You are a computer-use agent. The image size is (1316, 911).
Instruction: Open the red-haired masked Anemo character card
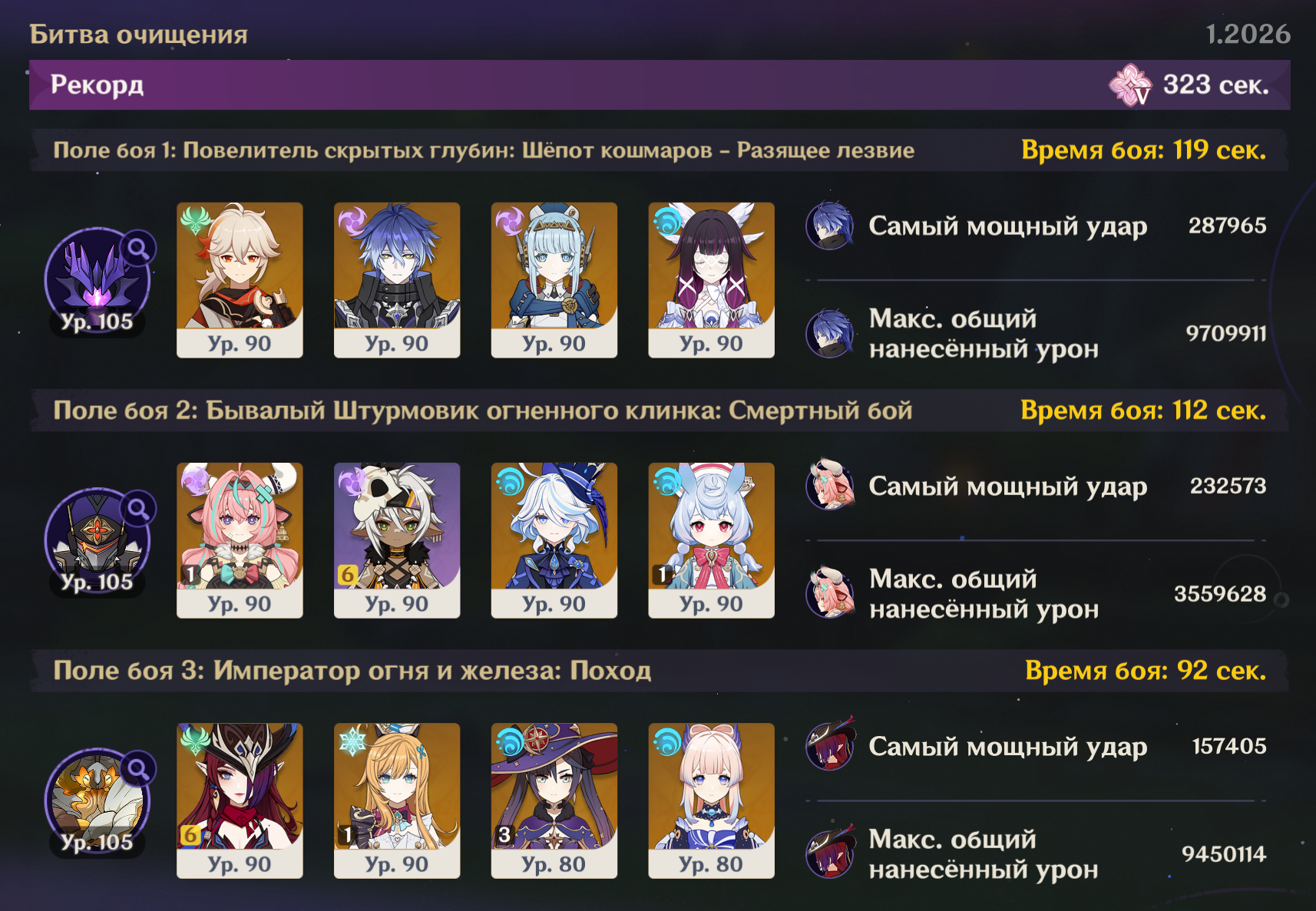pos(240,800)
